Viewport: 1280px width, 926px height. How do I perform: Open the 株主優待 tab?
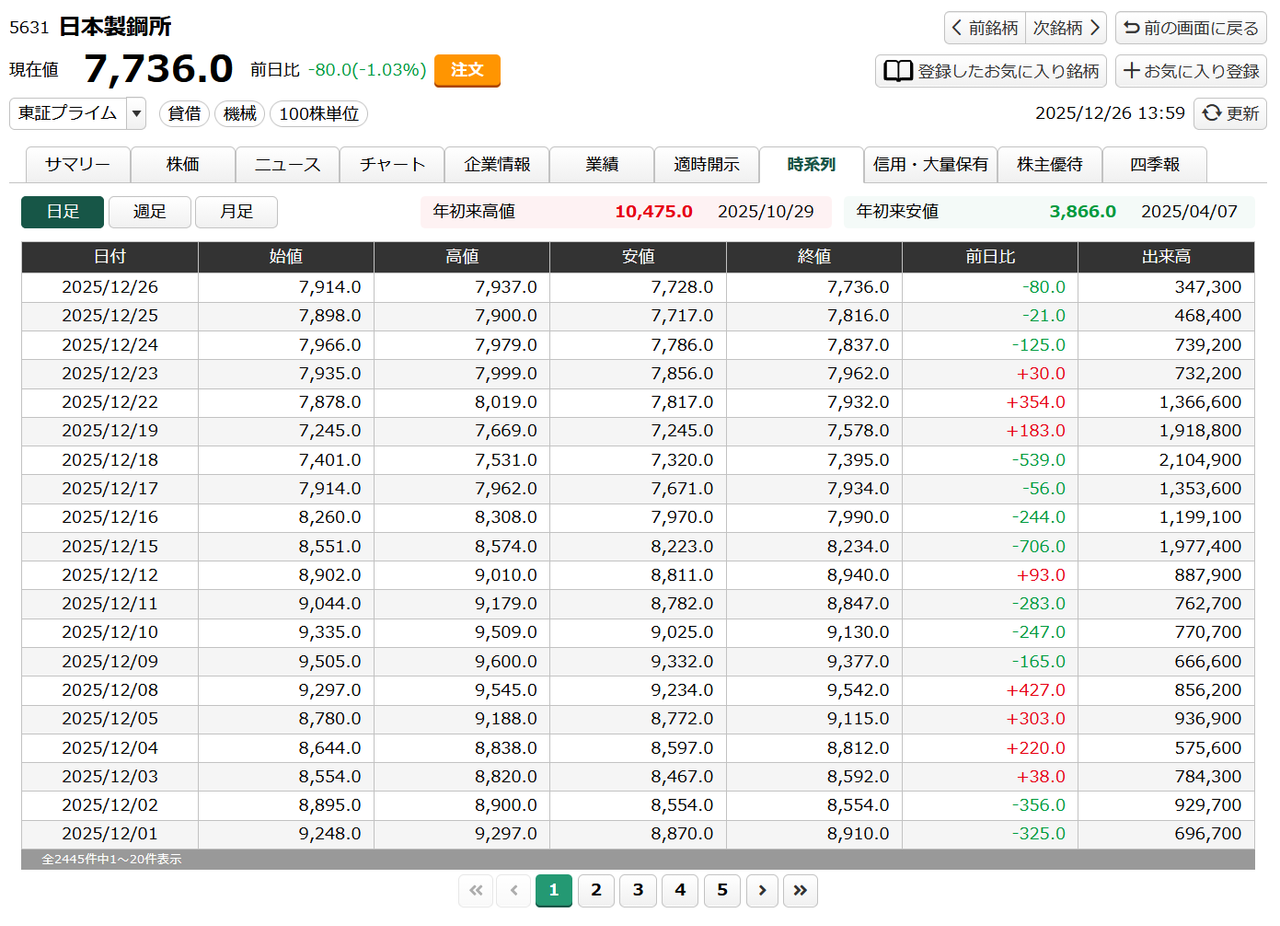click(1049, 165)
